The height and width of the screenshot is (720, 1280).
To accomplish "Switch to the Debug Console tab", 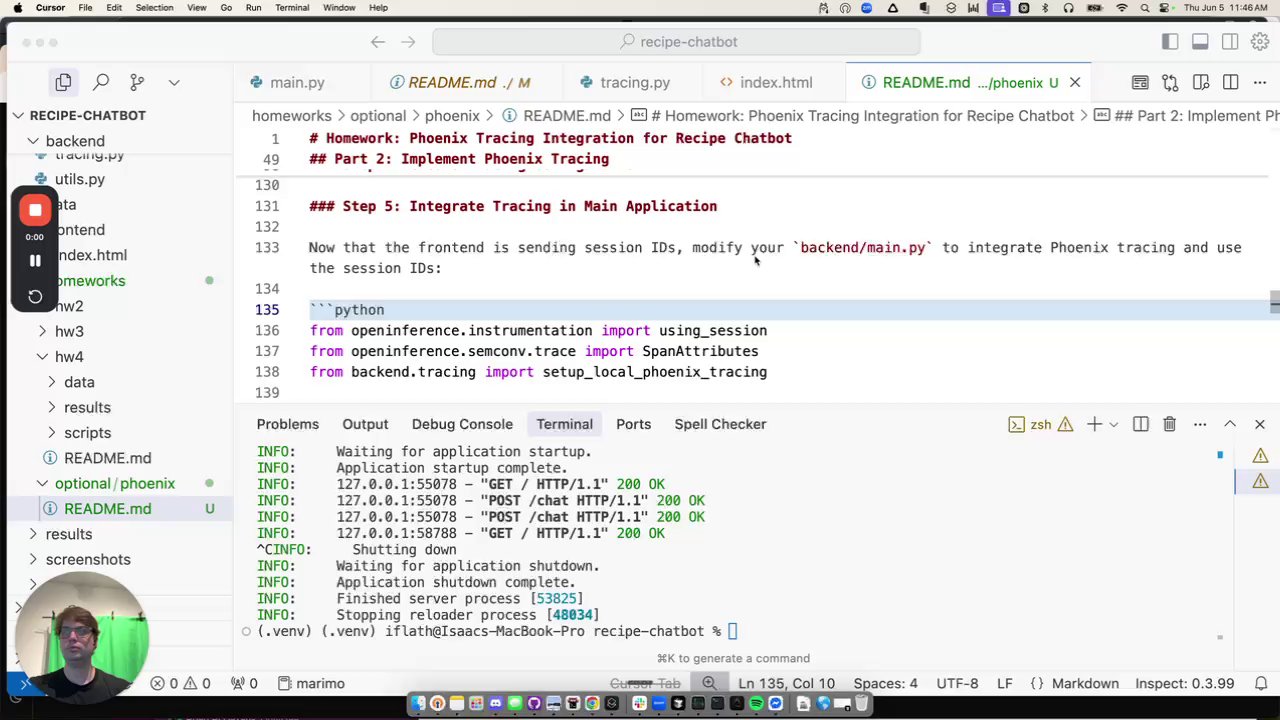I will click(462, 424).
